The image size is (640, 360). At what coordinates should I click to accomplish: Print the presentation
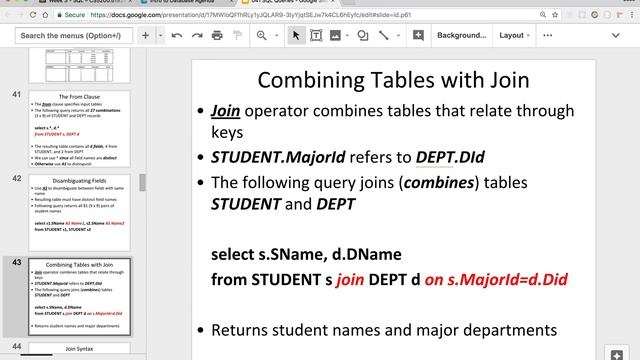[x=217, y=36]
